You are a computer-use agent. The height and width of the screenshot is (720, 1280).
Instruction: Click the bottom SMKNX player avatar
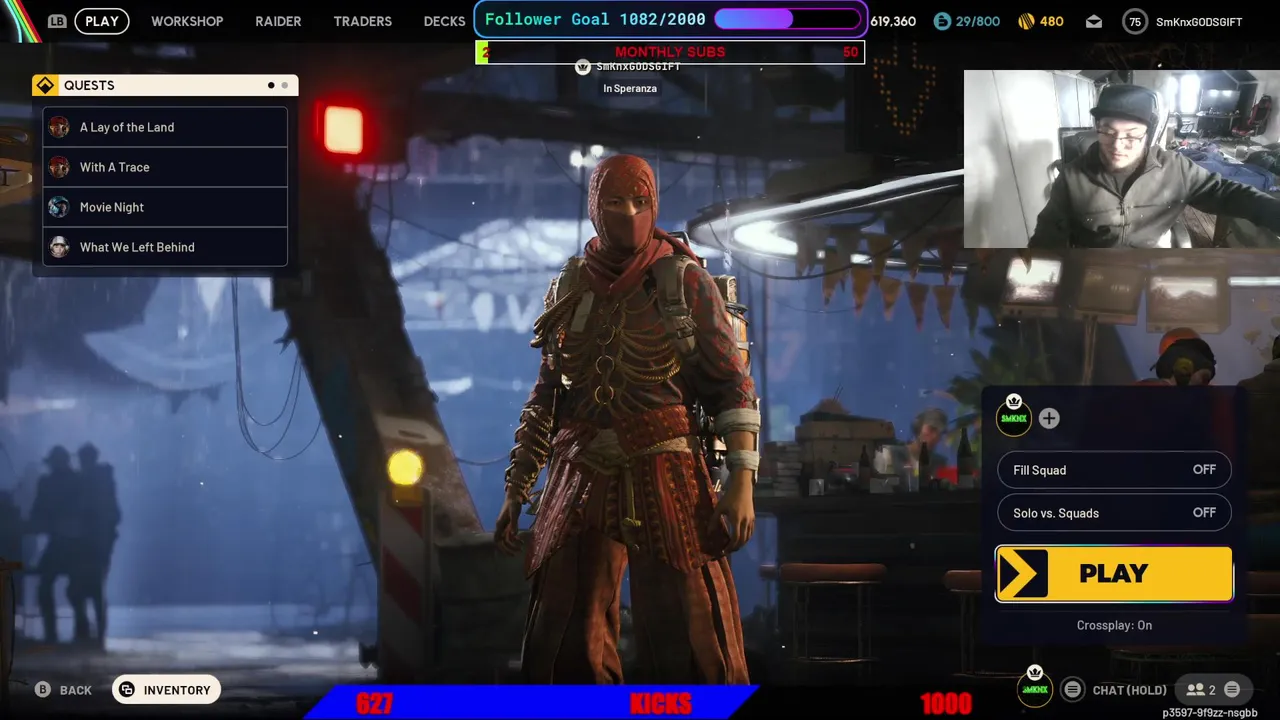click(1035, 688)
